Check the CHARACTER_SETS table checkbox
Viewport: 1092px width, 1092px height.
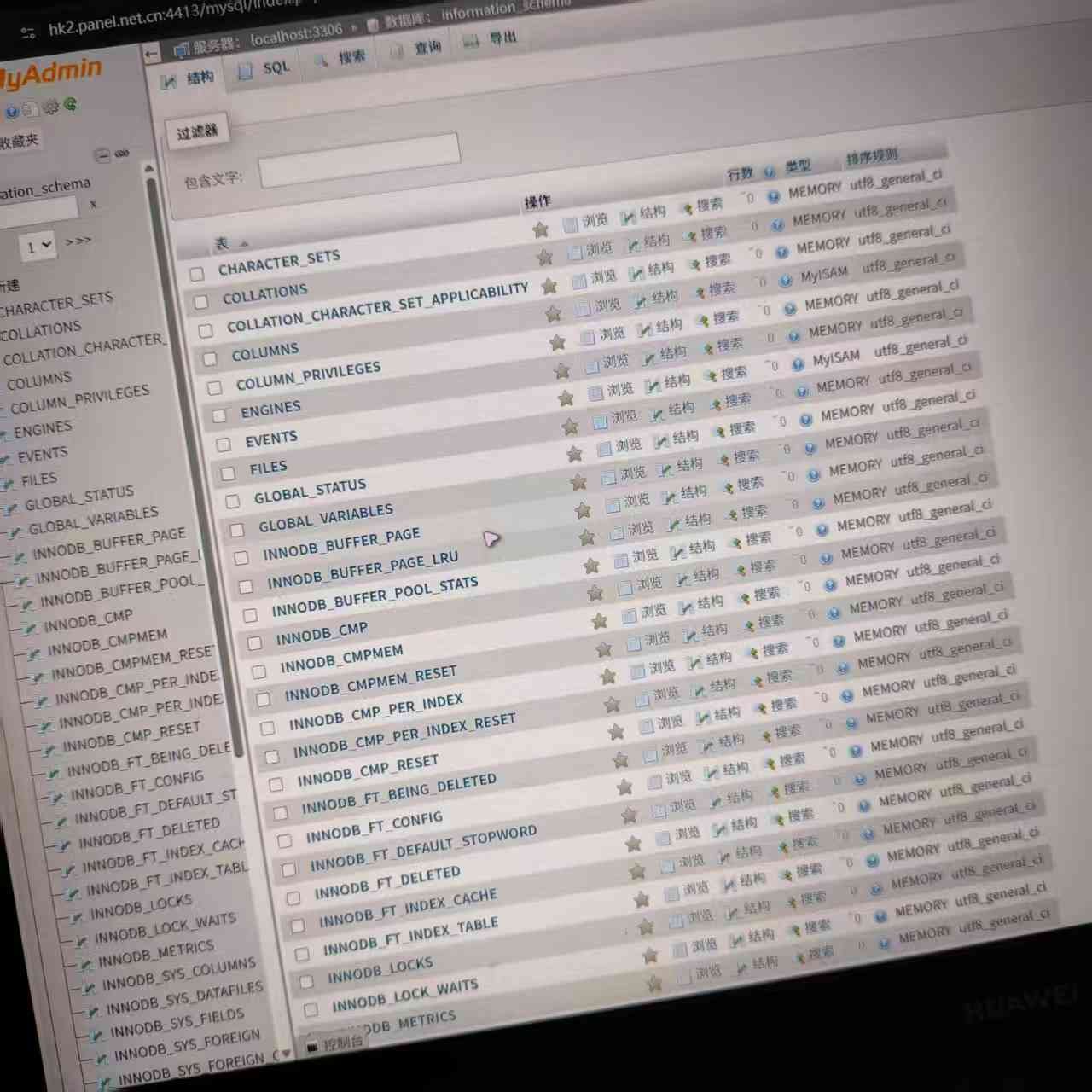(197, 274)
